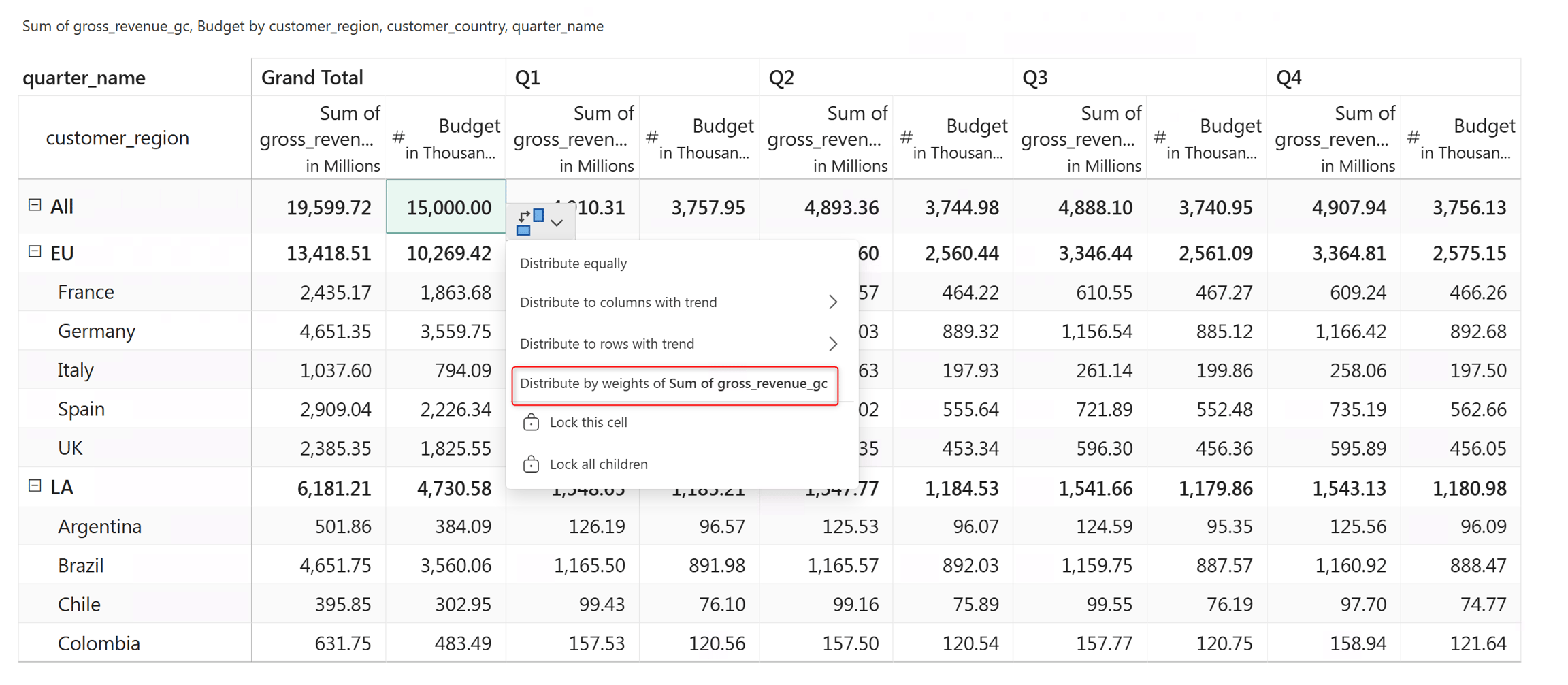Select Distribute by weights of Sum of gross_revenue_gc
Image resolution: width=1568 pixels, height=685 pixels.
click(x=674, y=384)
